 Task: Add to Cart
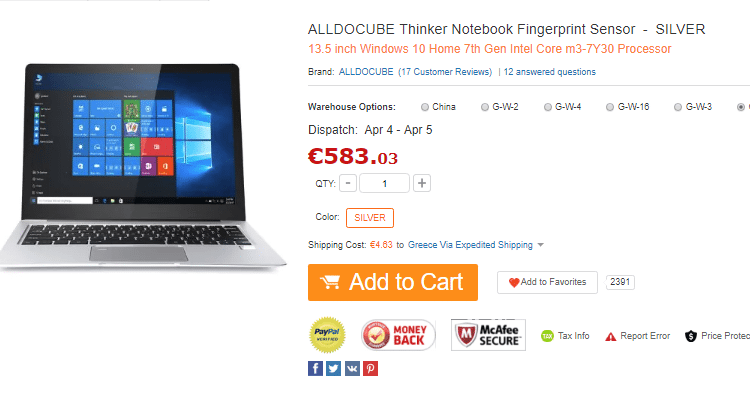coord(393,282)
